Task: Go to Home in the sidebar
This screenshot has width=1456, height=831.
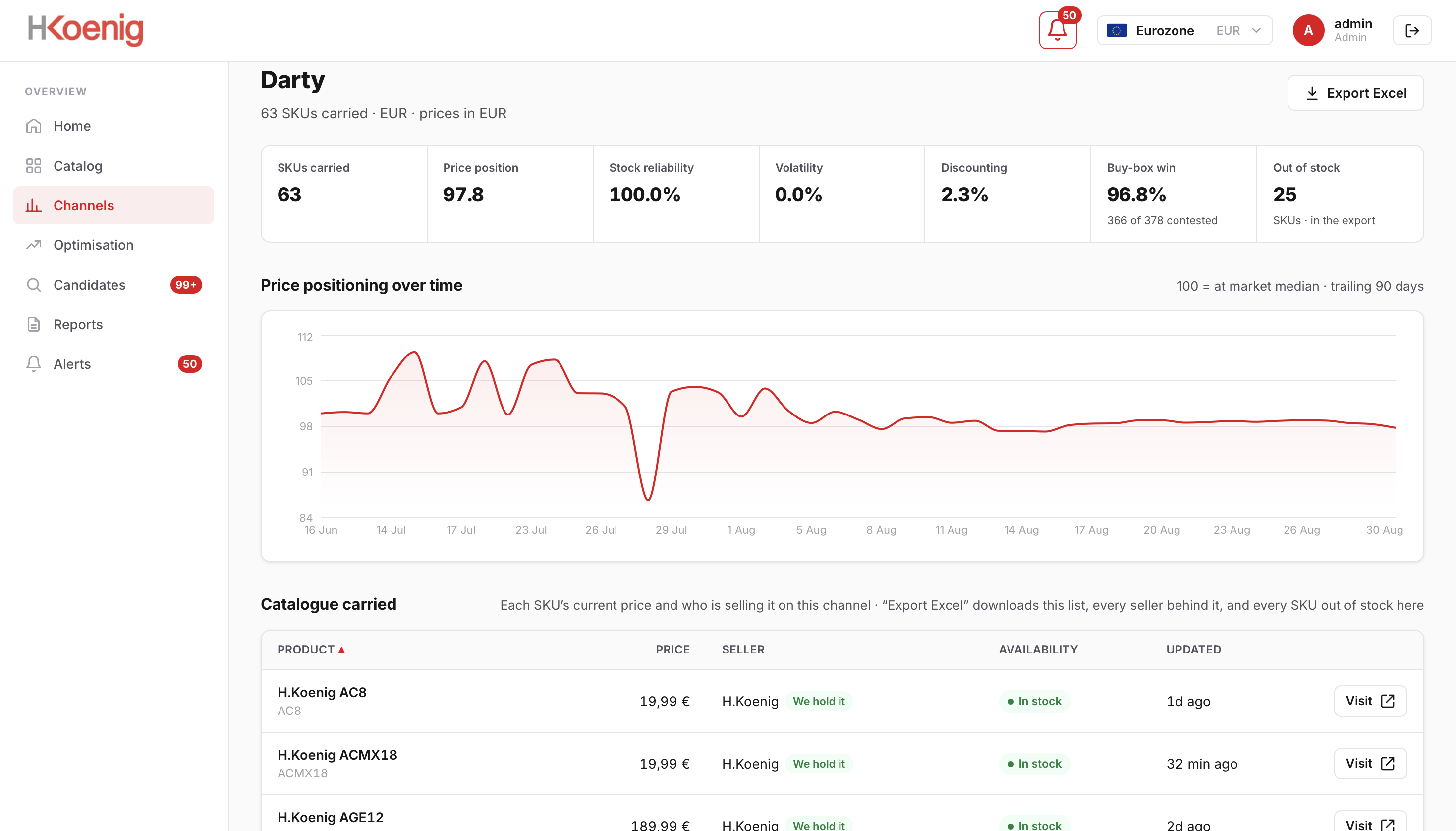Action: (113, 126)
